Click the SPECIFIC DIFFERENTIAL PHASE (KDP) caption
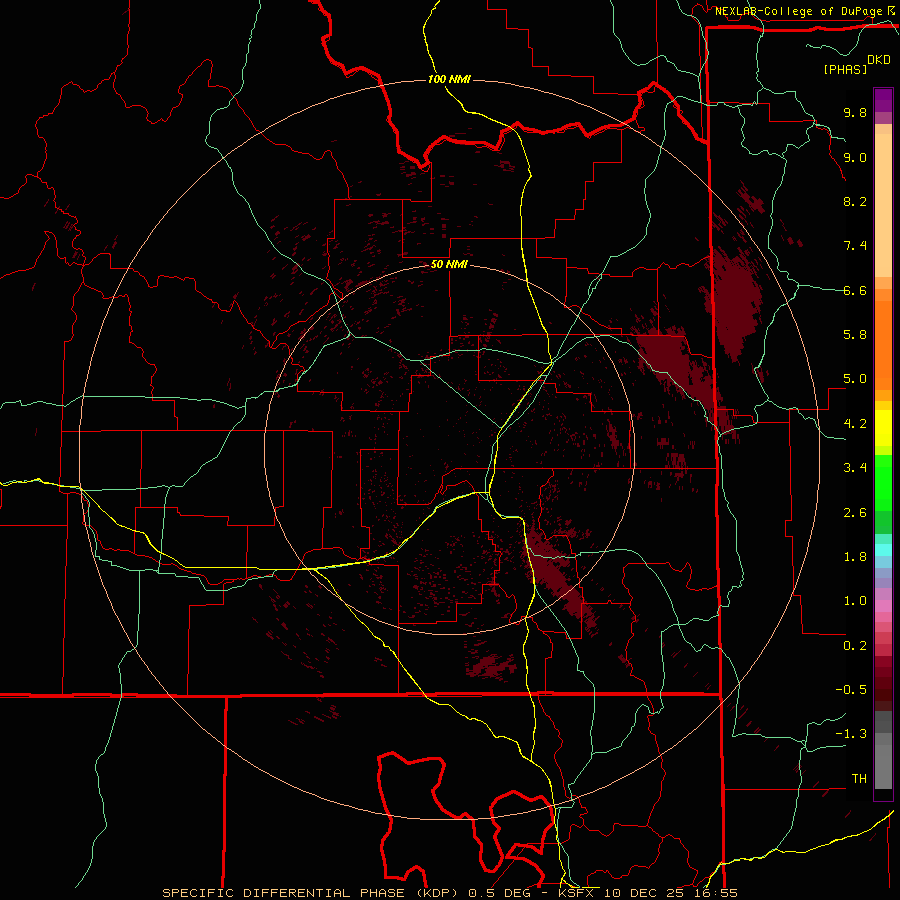The image size is (900, 900). (x=312, y=893)
